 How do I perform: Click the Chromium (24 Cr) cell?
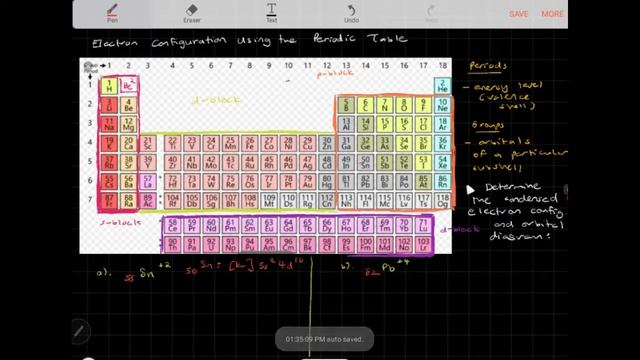coord(211,143)
